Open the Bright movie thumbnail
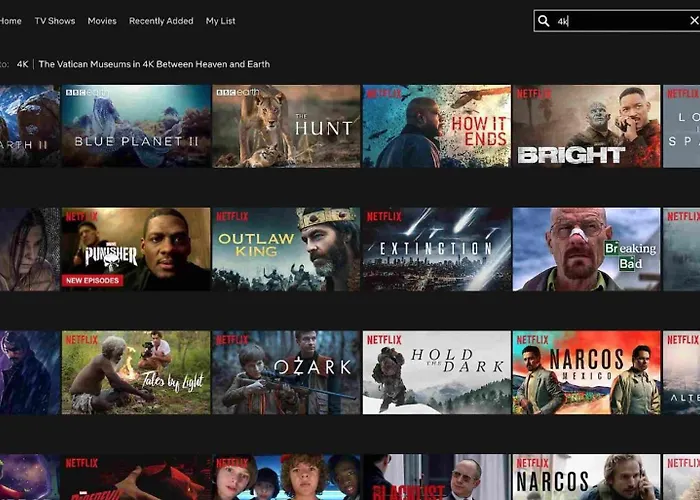 tap(587, 126)
